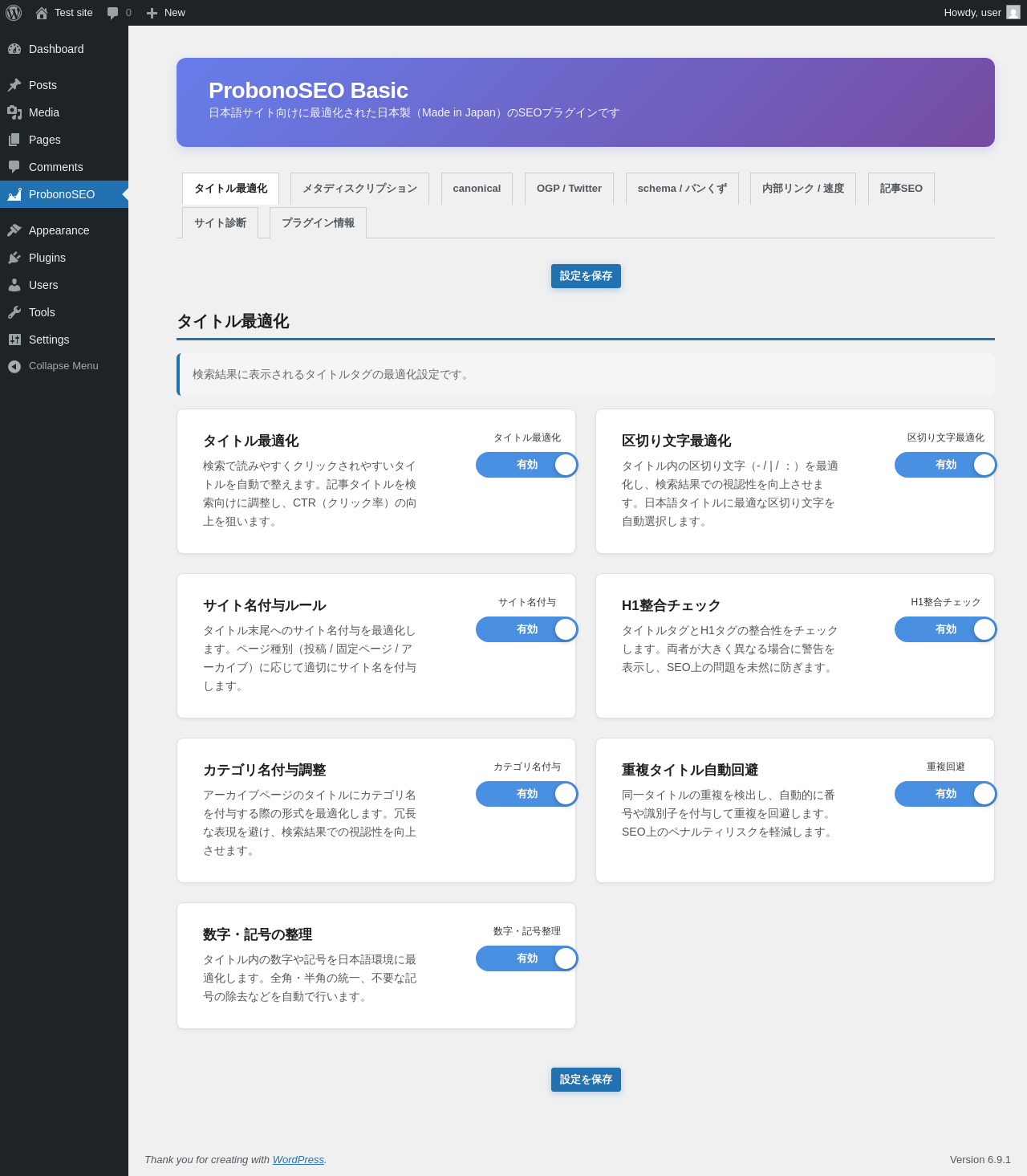Toggle the H1整合チェック switch
Image resolution: width=1027 pixels, height=1176 pixels.
946,629
